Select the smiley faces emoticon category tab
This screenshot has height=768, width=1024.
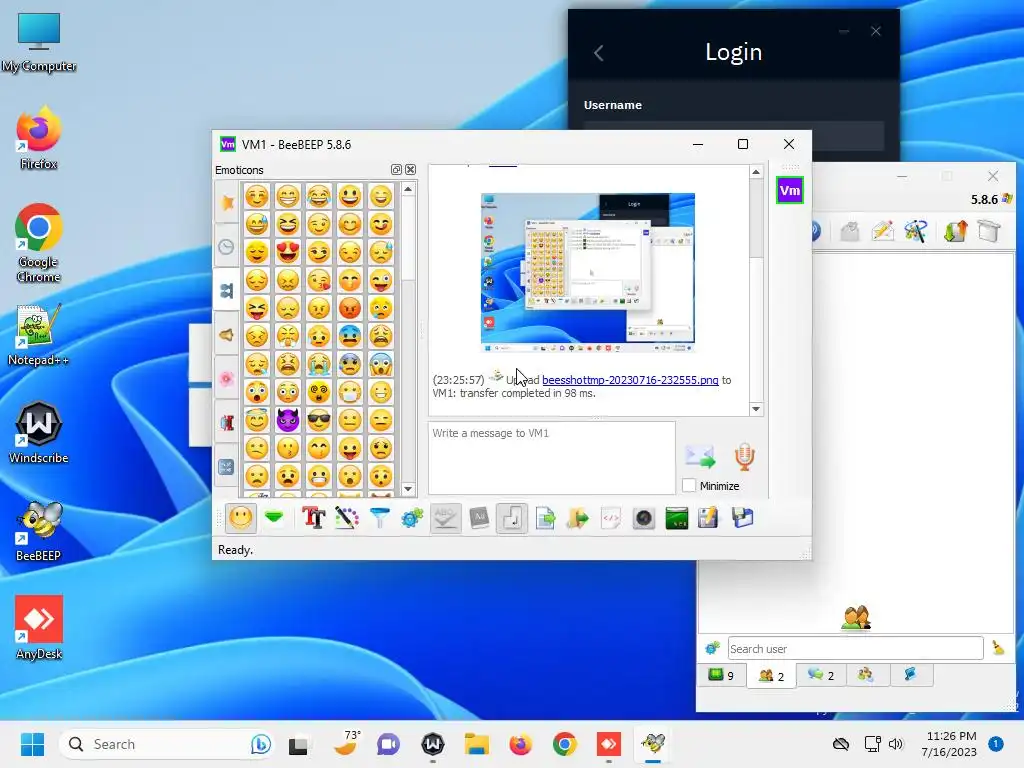tap(227, 291)
